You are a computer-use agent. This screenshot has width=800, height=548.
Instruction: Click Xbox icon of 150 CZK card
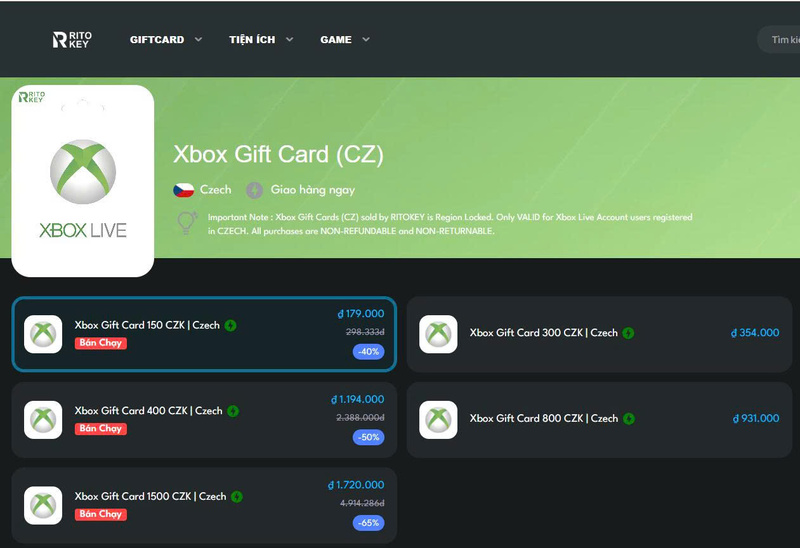coord(43,334)
